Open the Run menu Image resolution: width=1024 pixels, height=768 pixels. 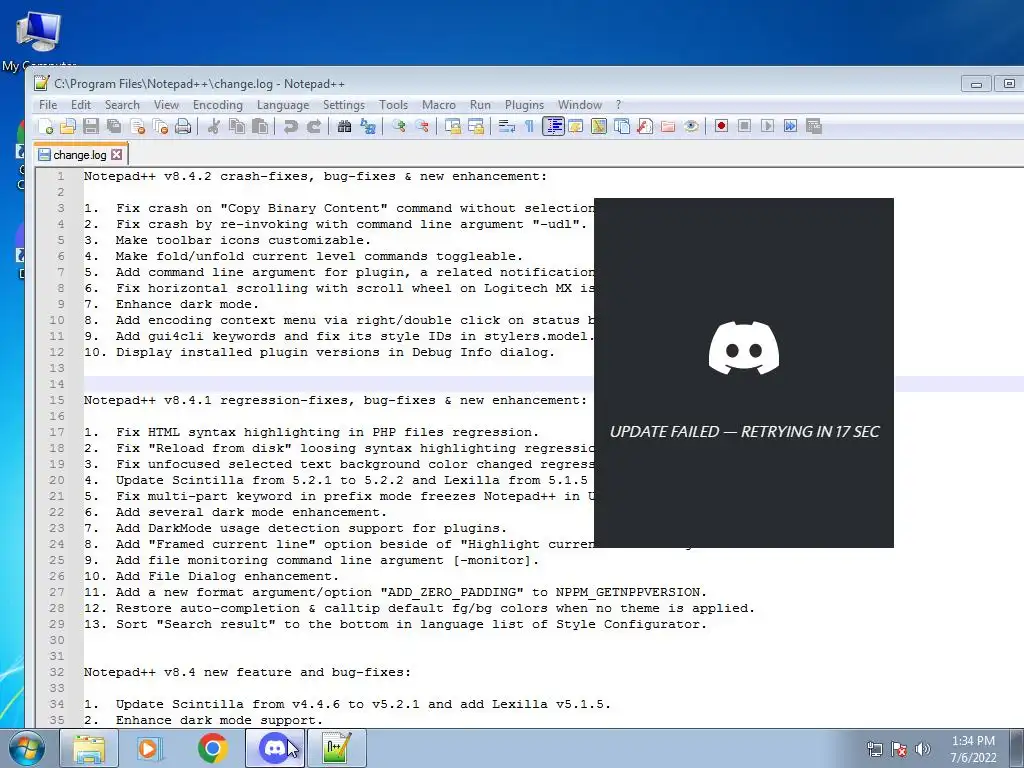point(480,105)
